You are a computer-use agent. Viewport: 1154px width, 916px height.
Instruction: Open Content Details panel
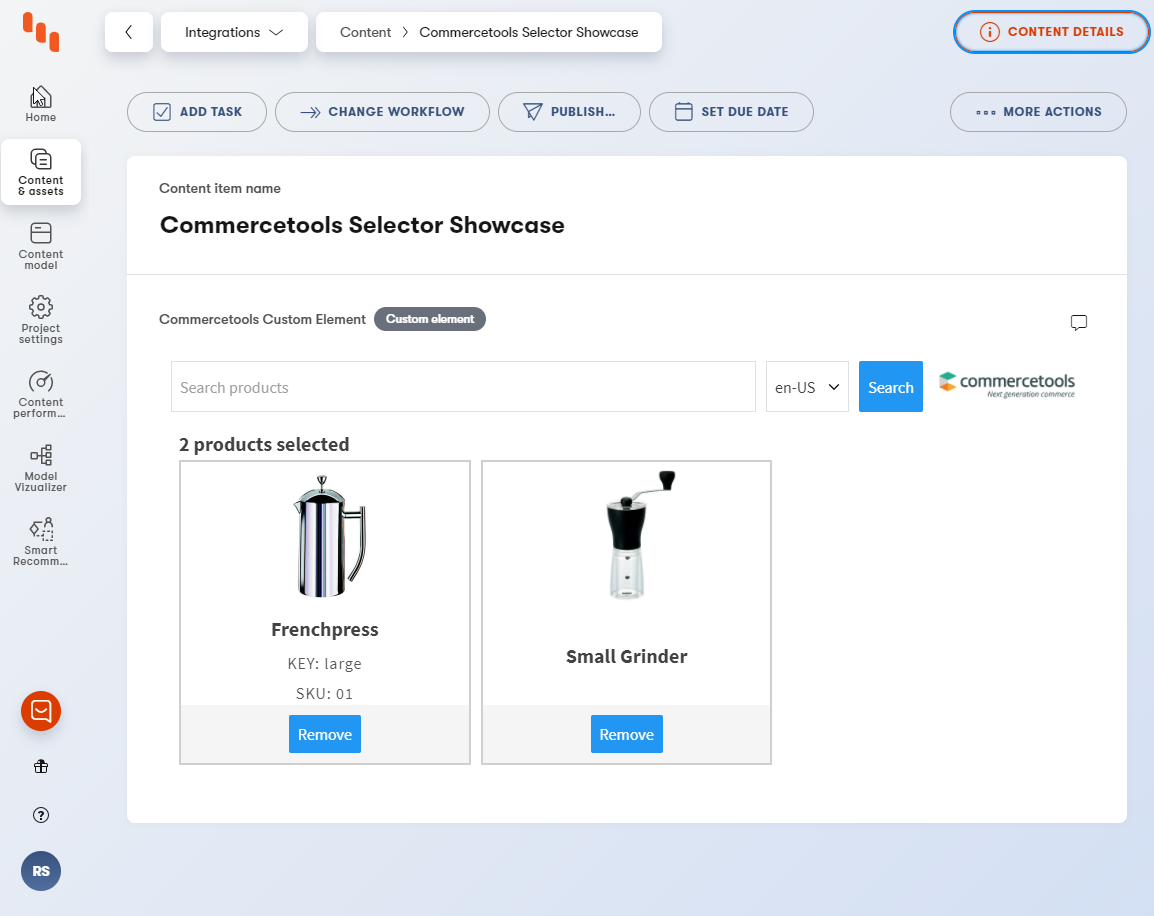pyautogui.click(x=1052, y=32)
